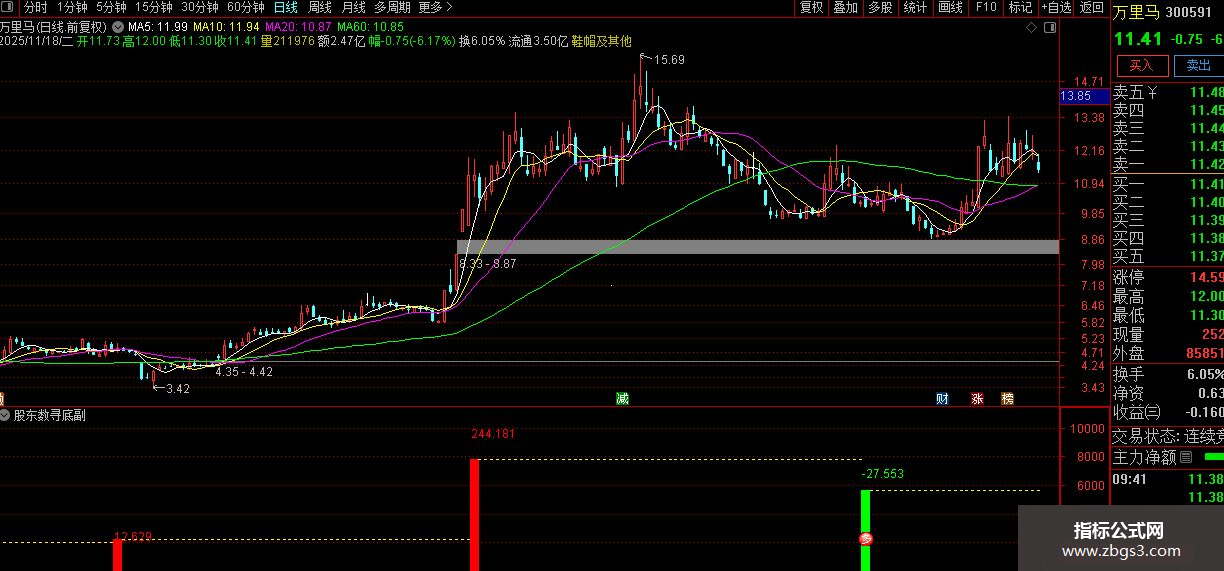Click the ¥ icon beside 卖五
Image resolution: width=1224 pixels, height=571 pixels.
pos(1152,93)
